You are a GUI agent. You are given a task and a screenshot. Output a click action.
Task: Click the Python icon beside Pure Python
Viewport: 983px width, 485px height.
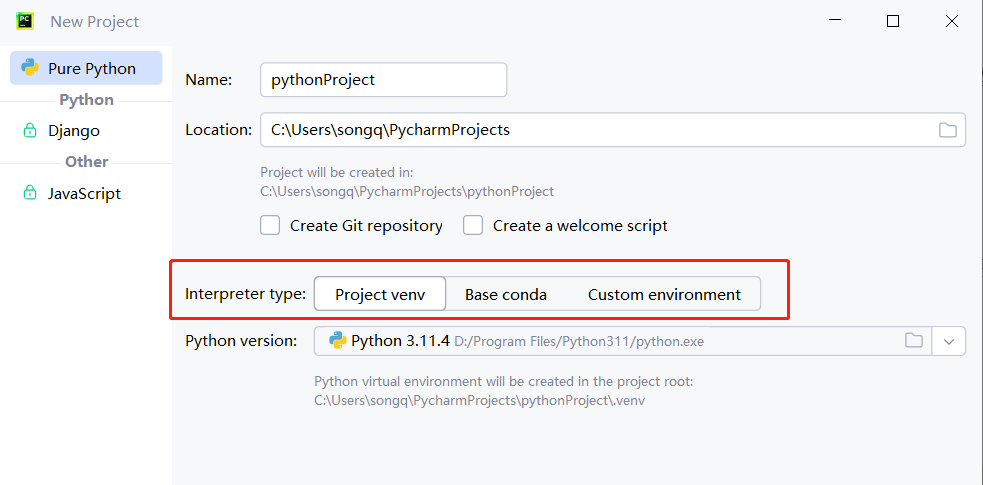click(30, 69)
